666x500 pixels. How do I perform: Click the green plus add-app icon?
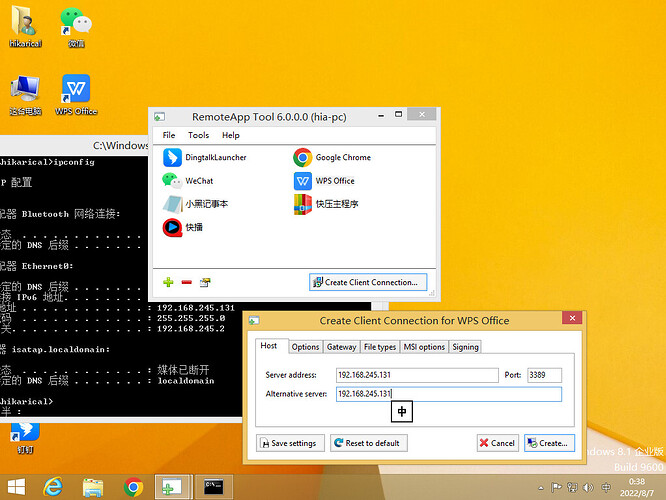click(168, 282)
